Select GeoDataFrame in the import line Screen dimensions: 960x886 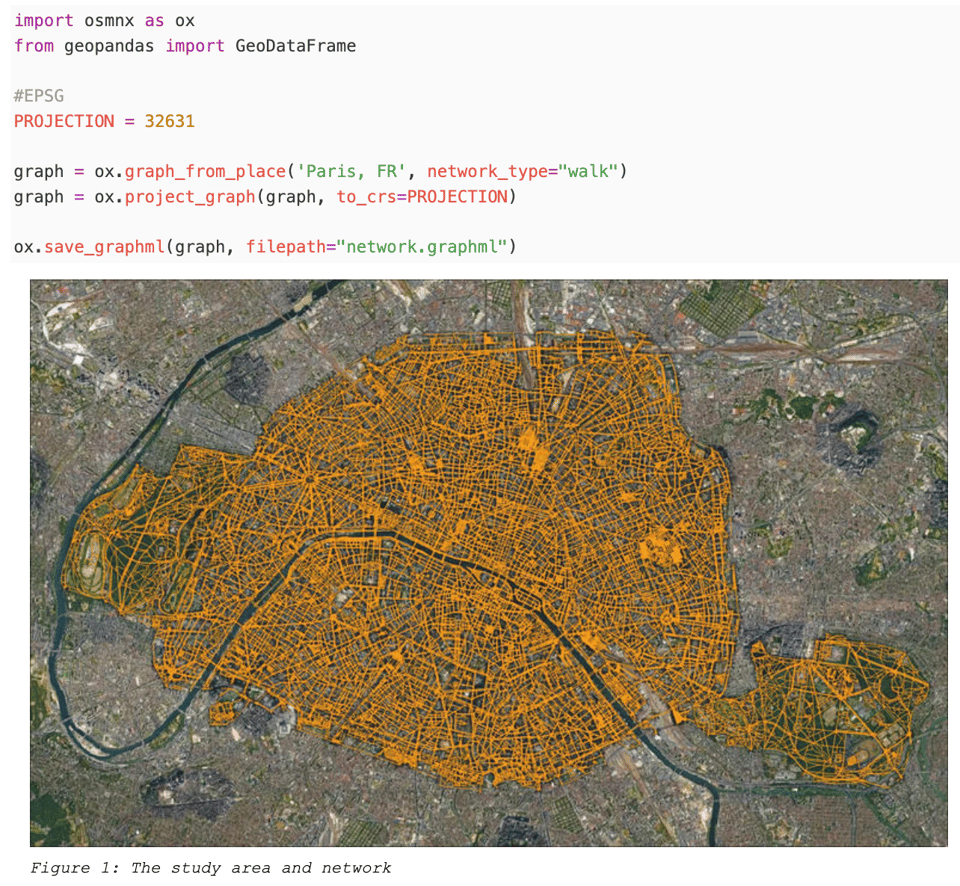coord(295,46)
